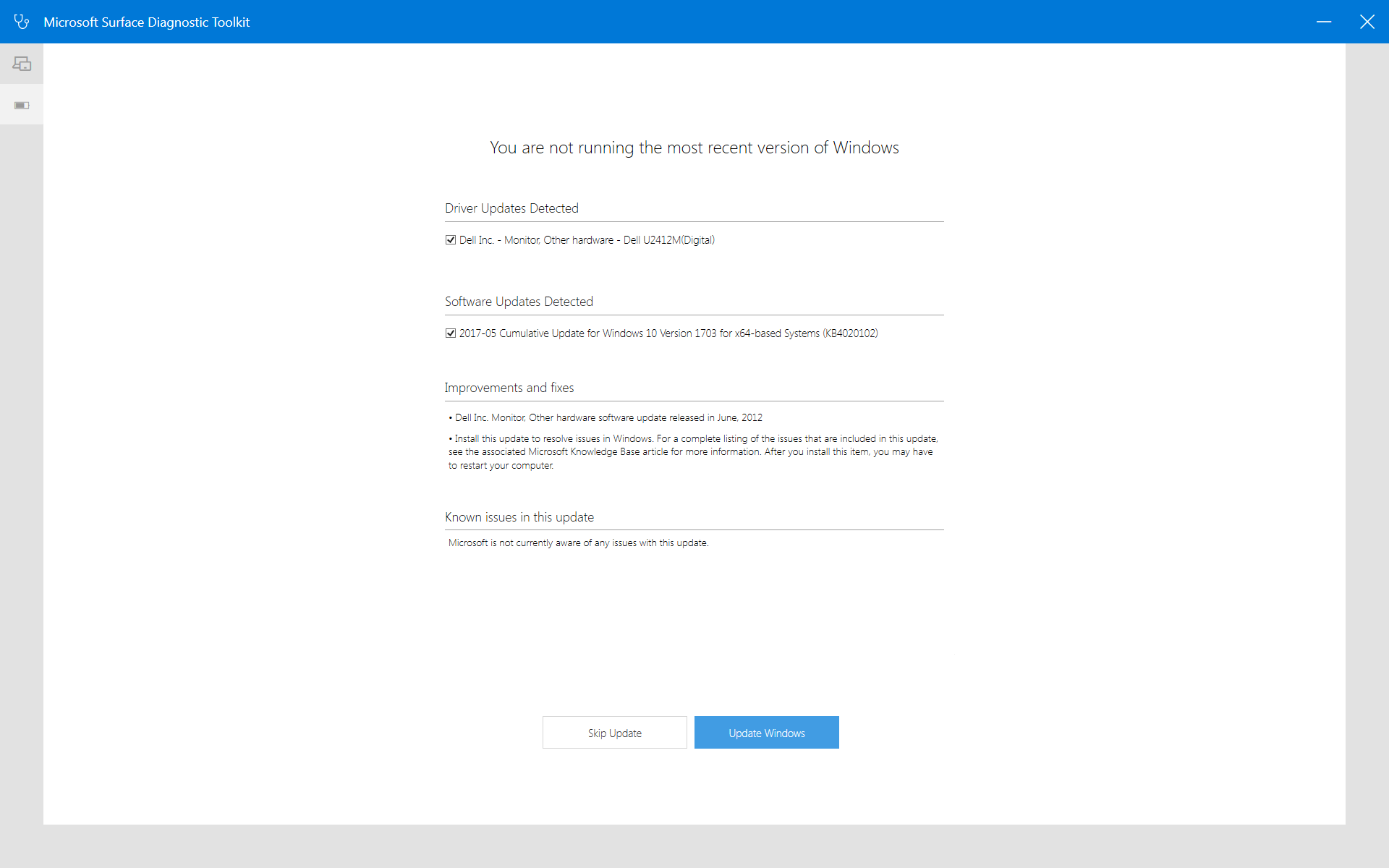This screenshot has width=1389, height=868.
Task: Click the Driver Updates Detected section header
Action: [511, 208]
